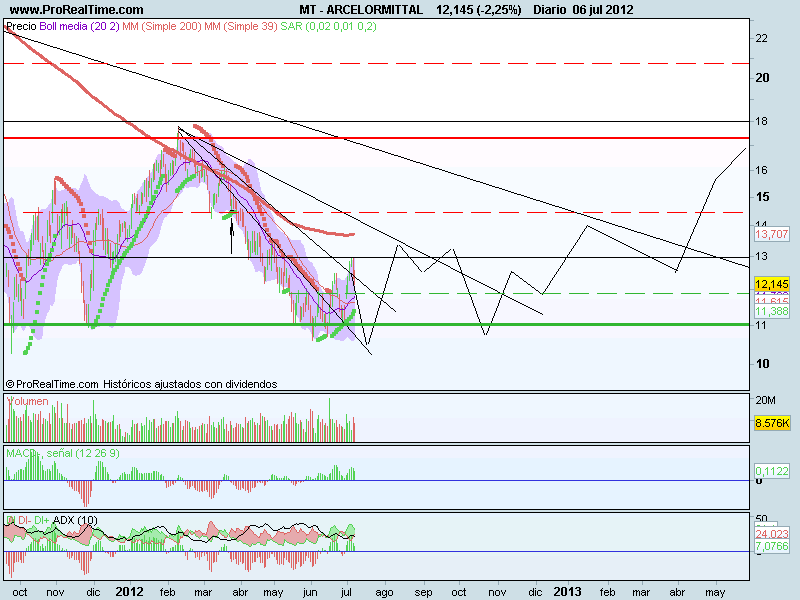
Task: Click the chart date '06 jul 2012'
Action: coord(603,10)
